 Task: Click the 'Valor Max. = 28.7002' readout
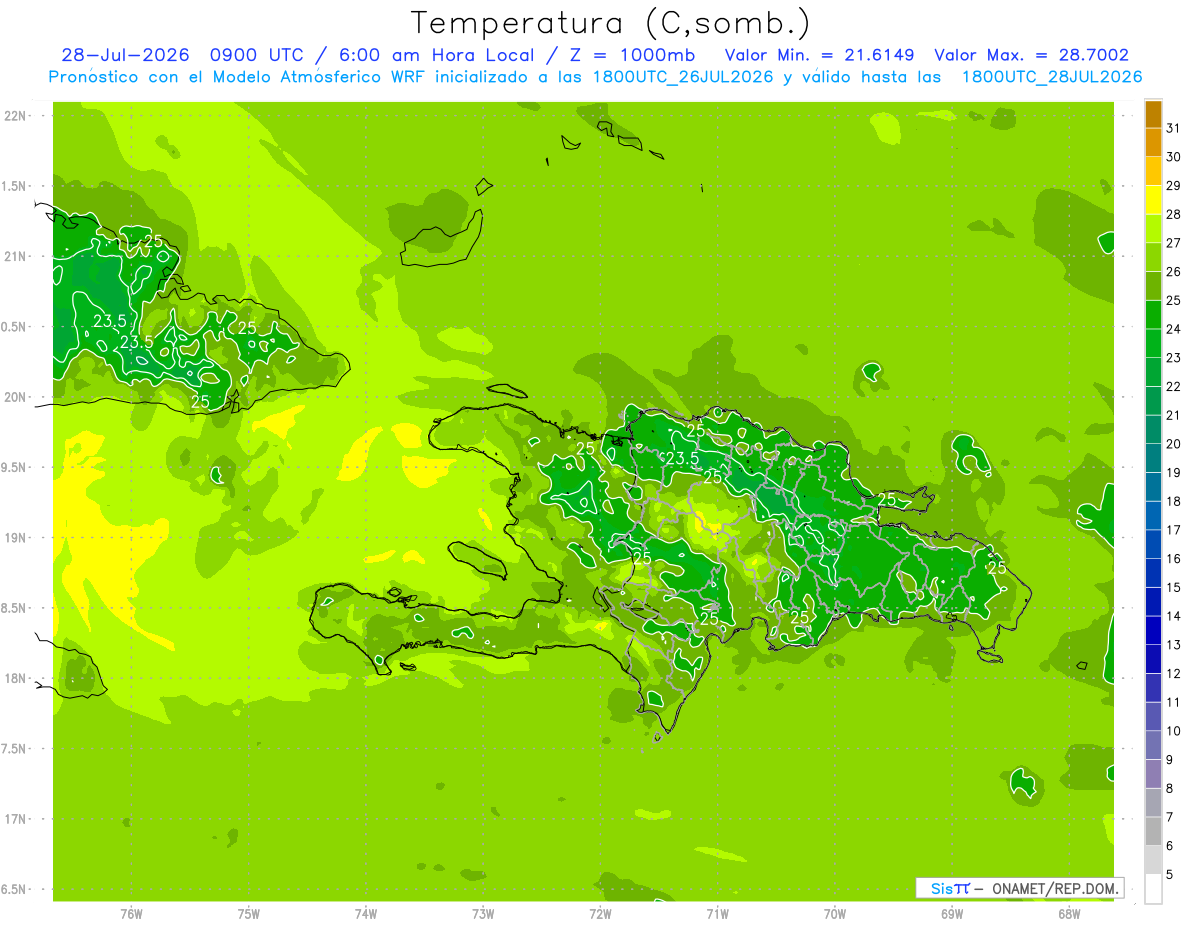coord(1032,55)
